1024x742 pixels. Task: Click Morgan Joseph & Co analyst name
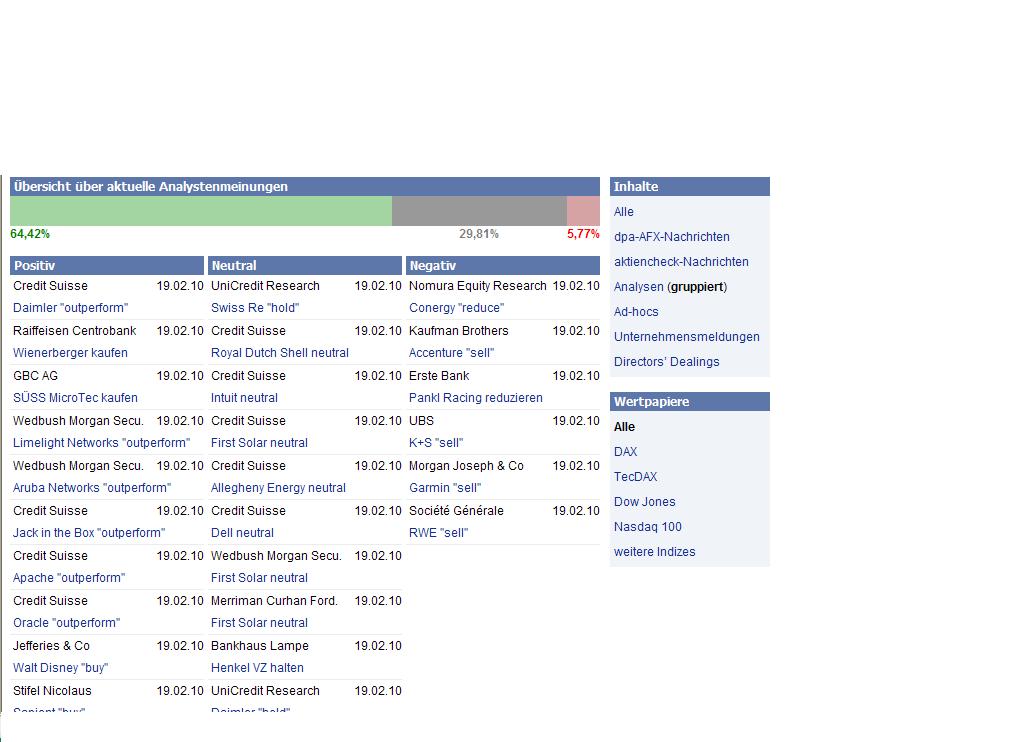tap(466, 466)
